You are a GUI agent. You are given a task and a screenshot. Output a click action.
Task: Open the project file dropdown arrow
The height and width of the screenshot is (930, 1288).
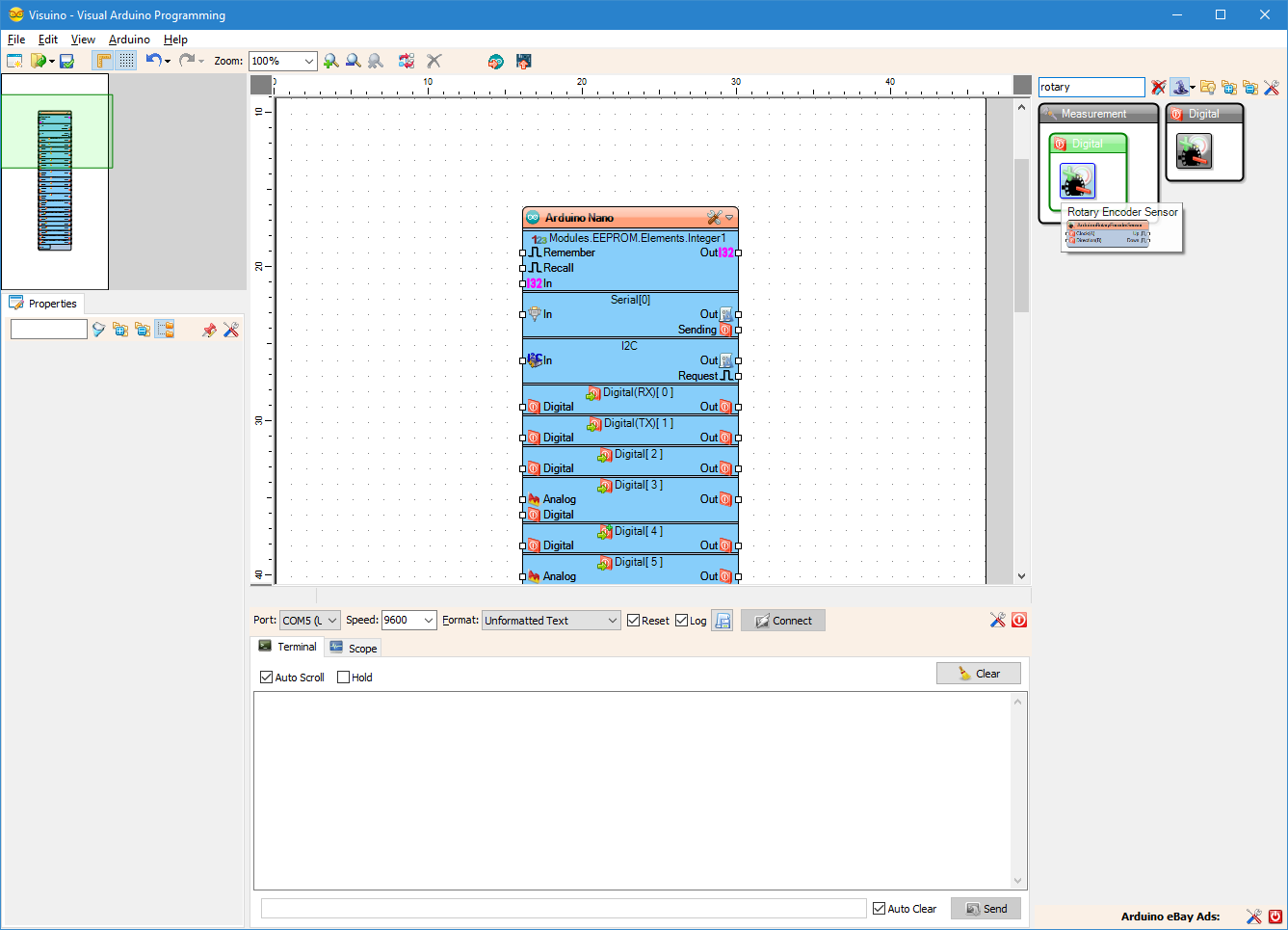tap(51, 62)
